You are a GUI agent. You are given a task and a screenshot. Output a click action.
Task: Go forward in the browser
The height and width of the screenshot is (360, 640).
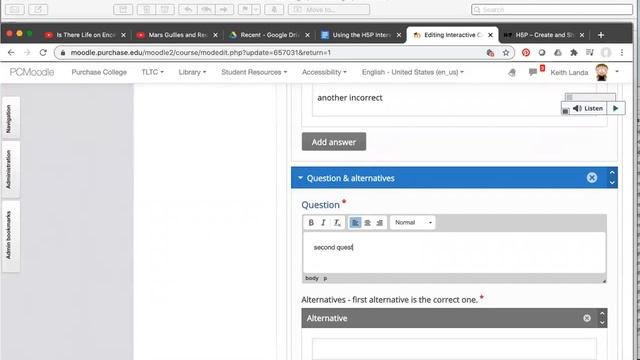point(27,53)
